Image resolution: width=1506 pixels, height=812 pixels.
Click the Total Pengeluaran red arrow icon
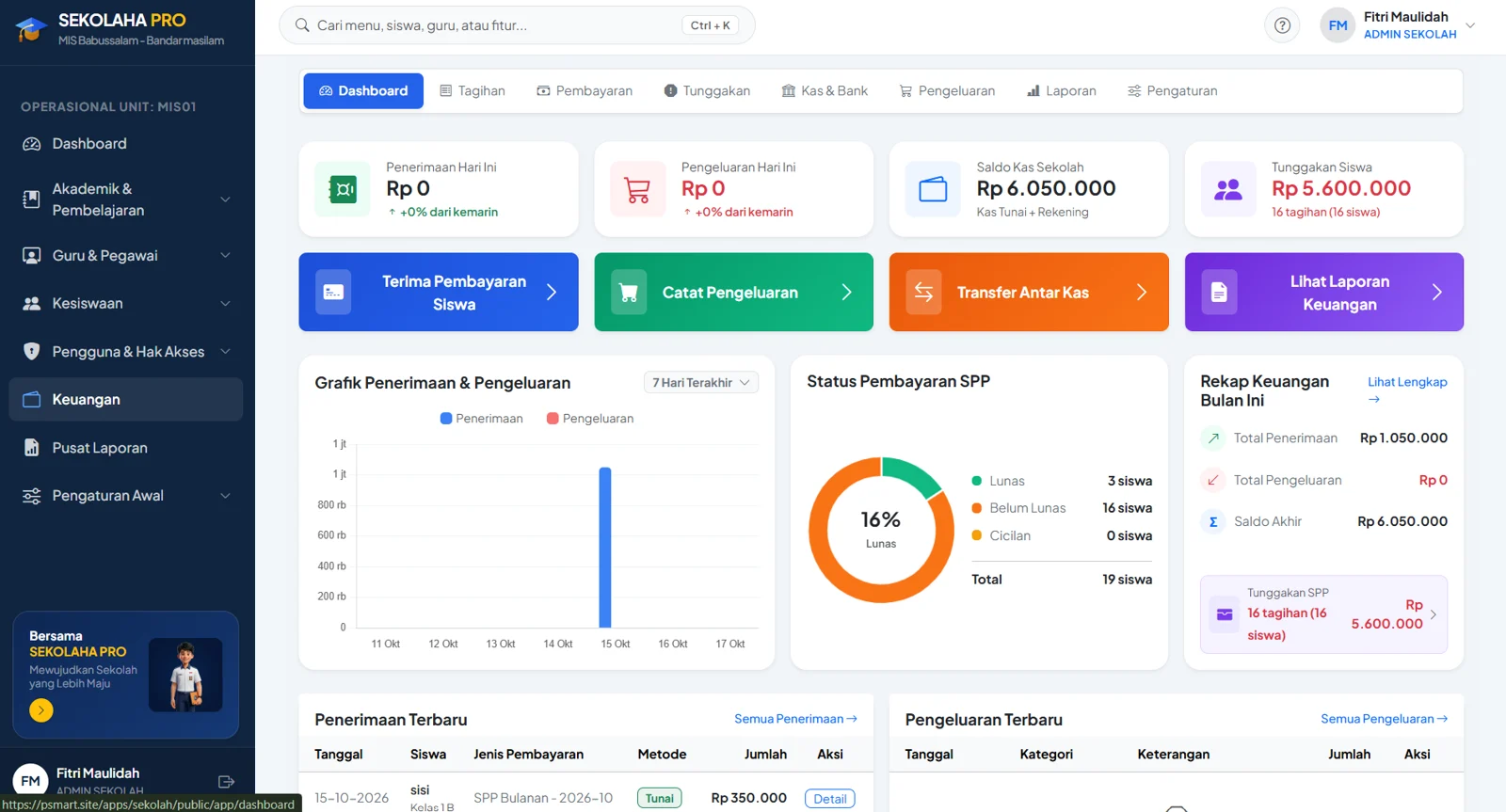click(1213, 480)
